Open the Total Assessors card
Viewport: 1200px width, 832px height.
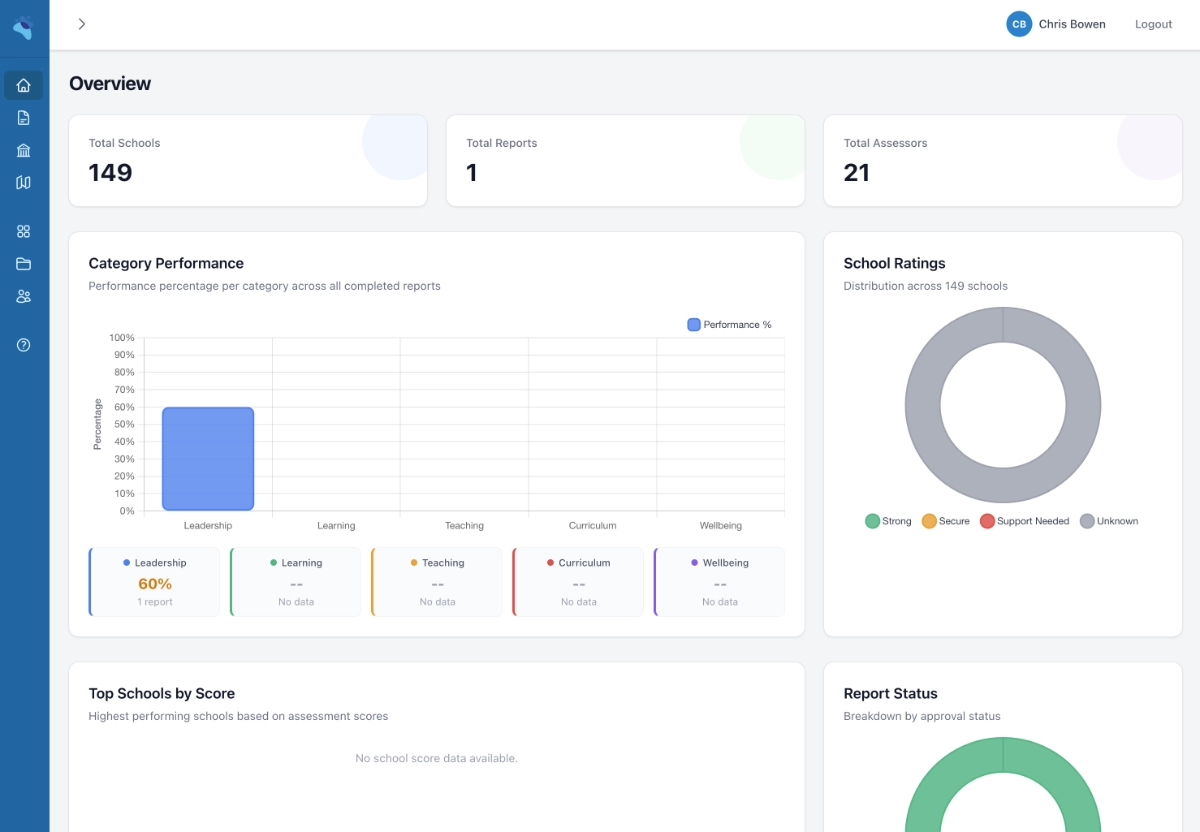tap(1003, 161)
